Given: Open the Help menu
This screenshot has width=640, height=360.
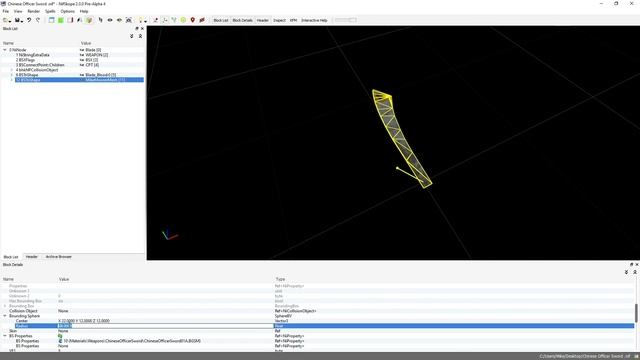Looking at the screenshot, I should (x=84, y=11).
